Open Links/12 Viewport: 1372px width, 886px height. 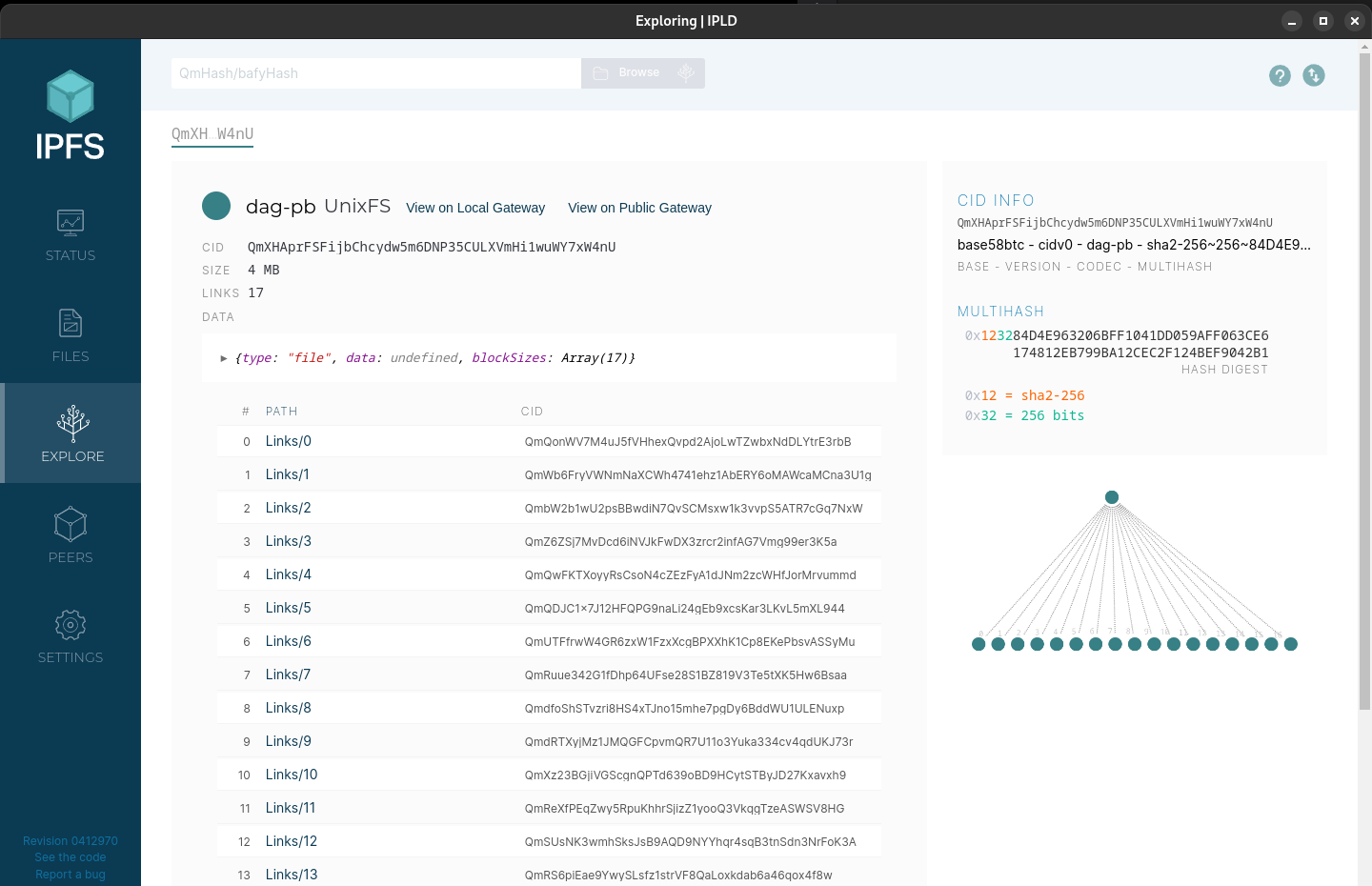(x=292, y=841)
